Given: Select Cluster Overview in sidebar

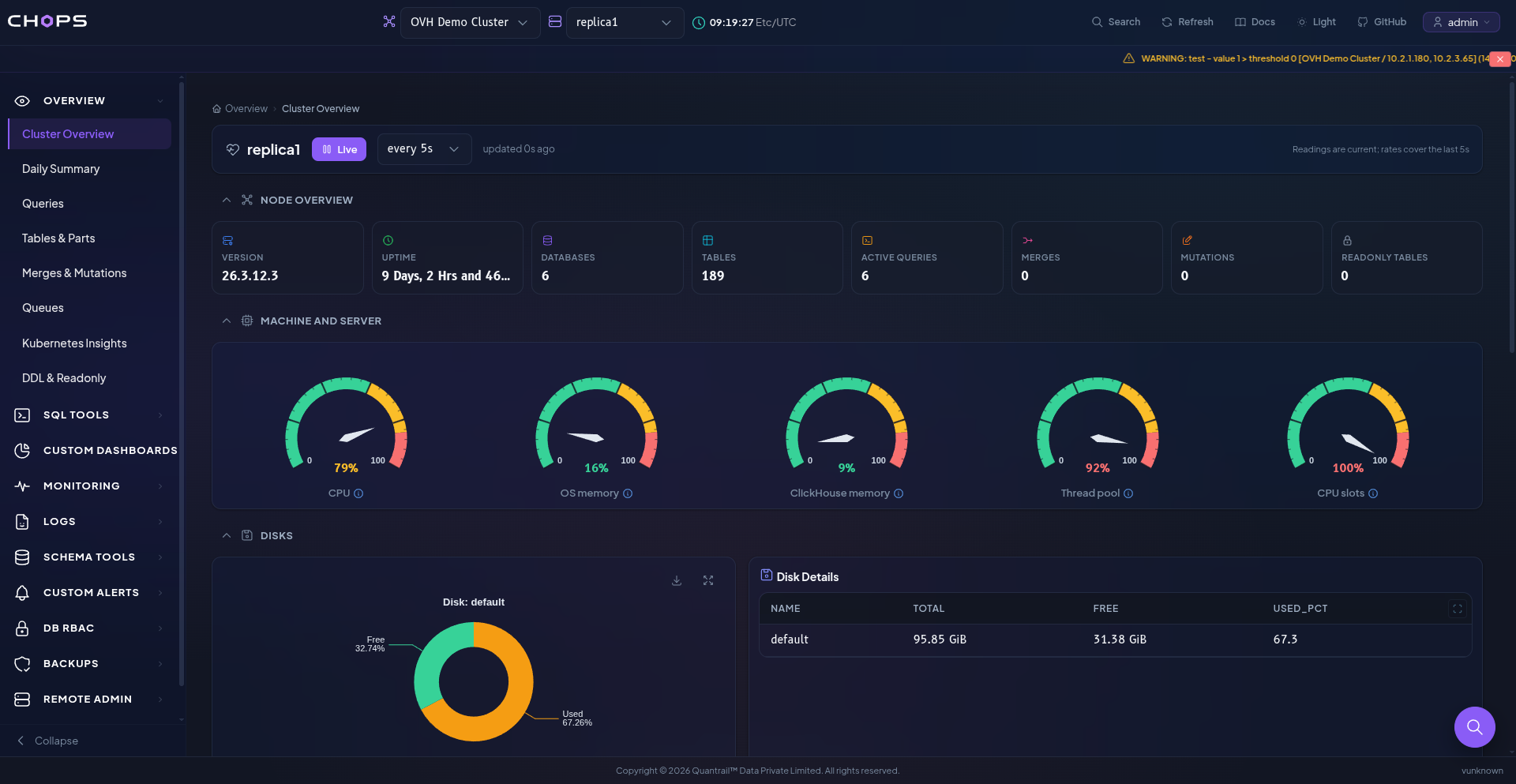Looking at the screenshot, I should 89,134.
